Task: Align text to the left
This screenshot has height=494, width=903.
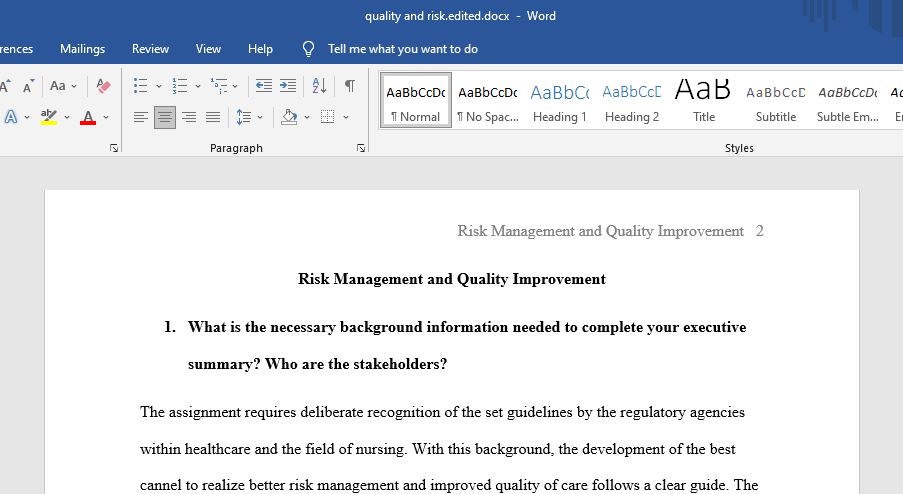Action: click(141, 117)
